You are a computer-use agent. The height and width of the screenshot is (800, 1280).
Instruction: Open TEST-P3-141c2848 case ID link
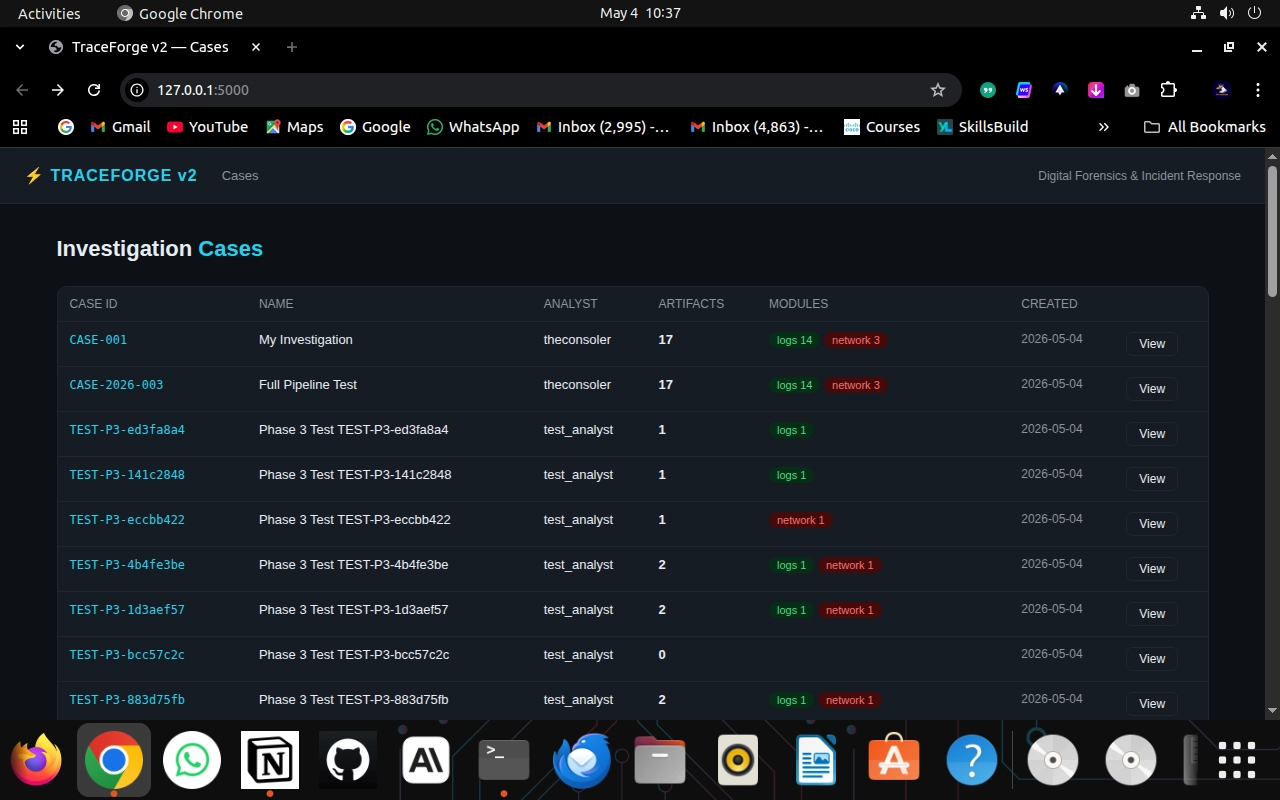(127, 475)
